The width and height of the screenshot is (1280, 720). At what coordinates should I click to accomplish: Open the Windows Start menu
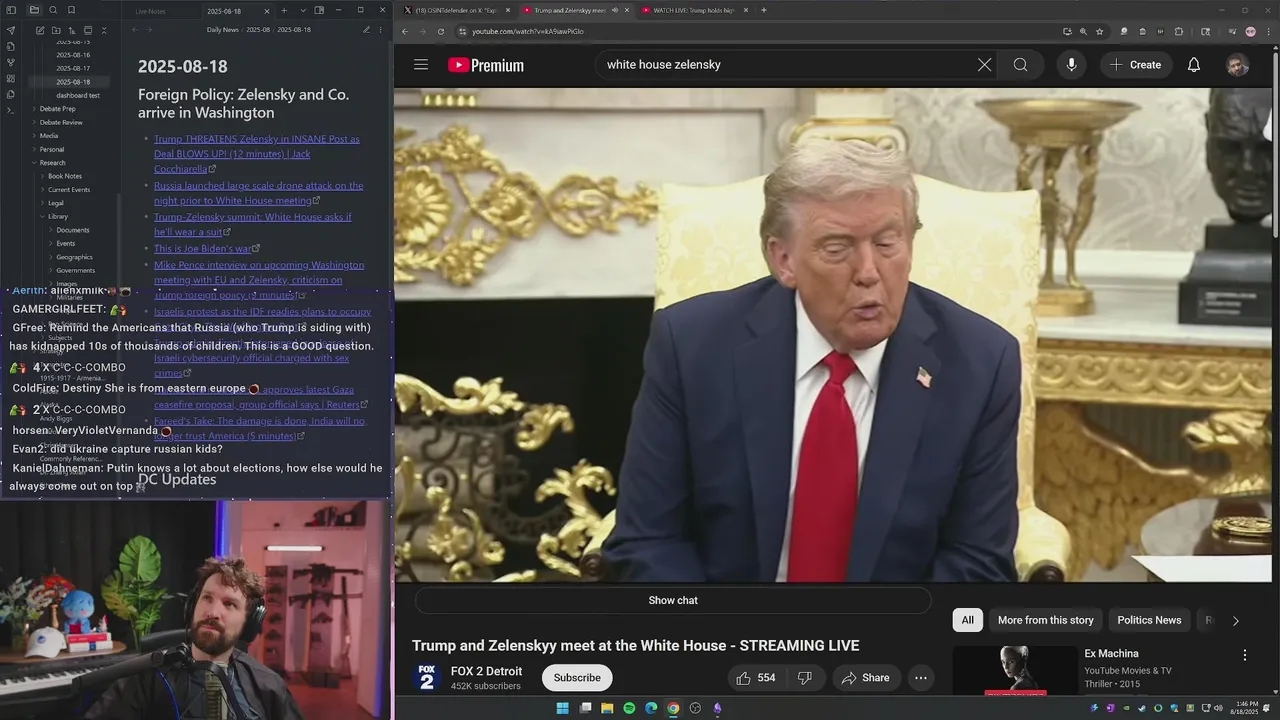(562, 708)
